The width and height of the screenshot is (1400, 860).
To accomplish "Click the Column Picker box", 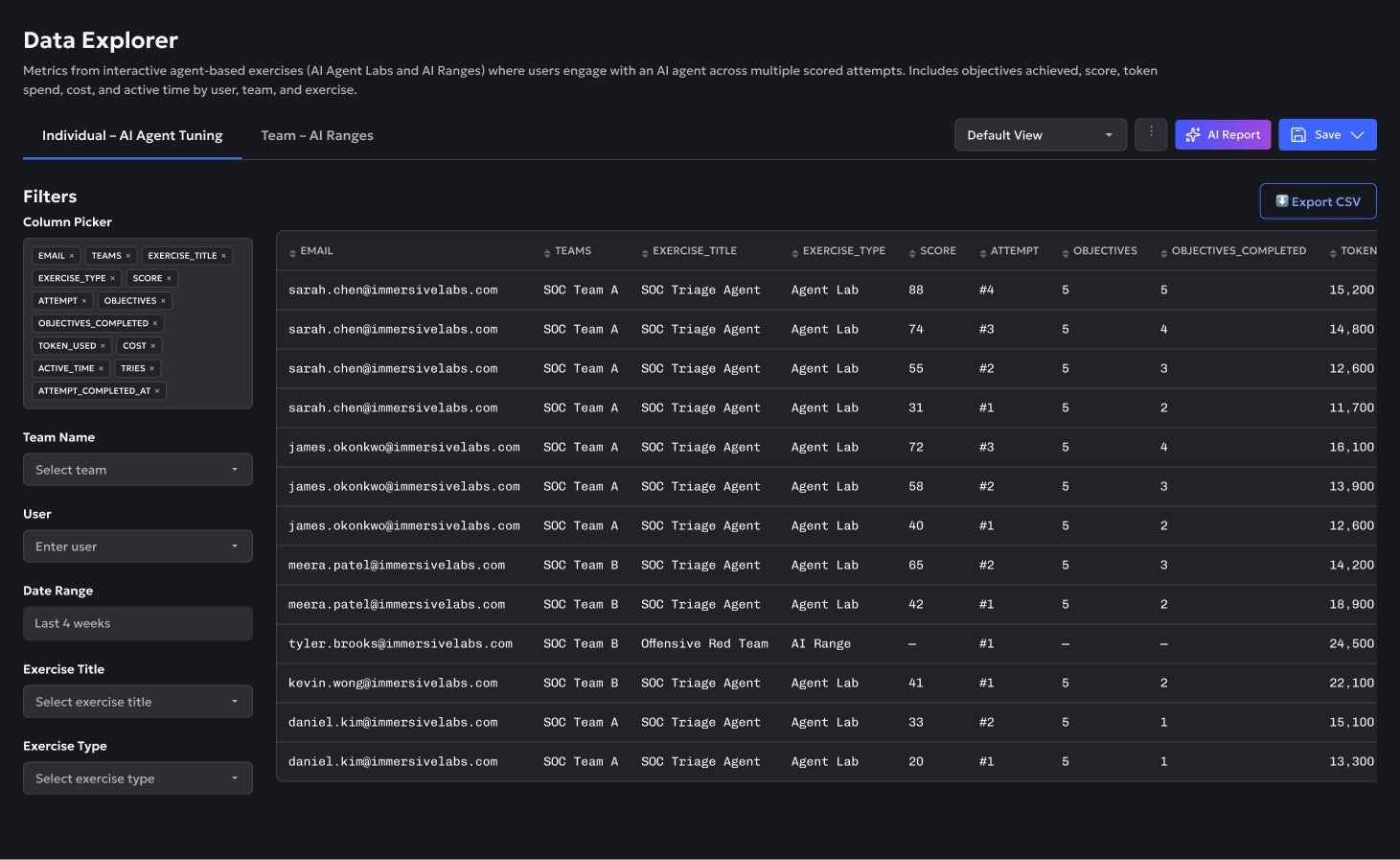I will pyautogui.click(x=138, y=323).
